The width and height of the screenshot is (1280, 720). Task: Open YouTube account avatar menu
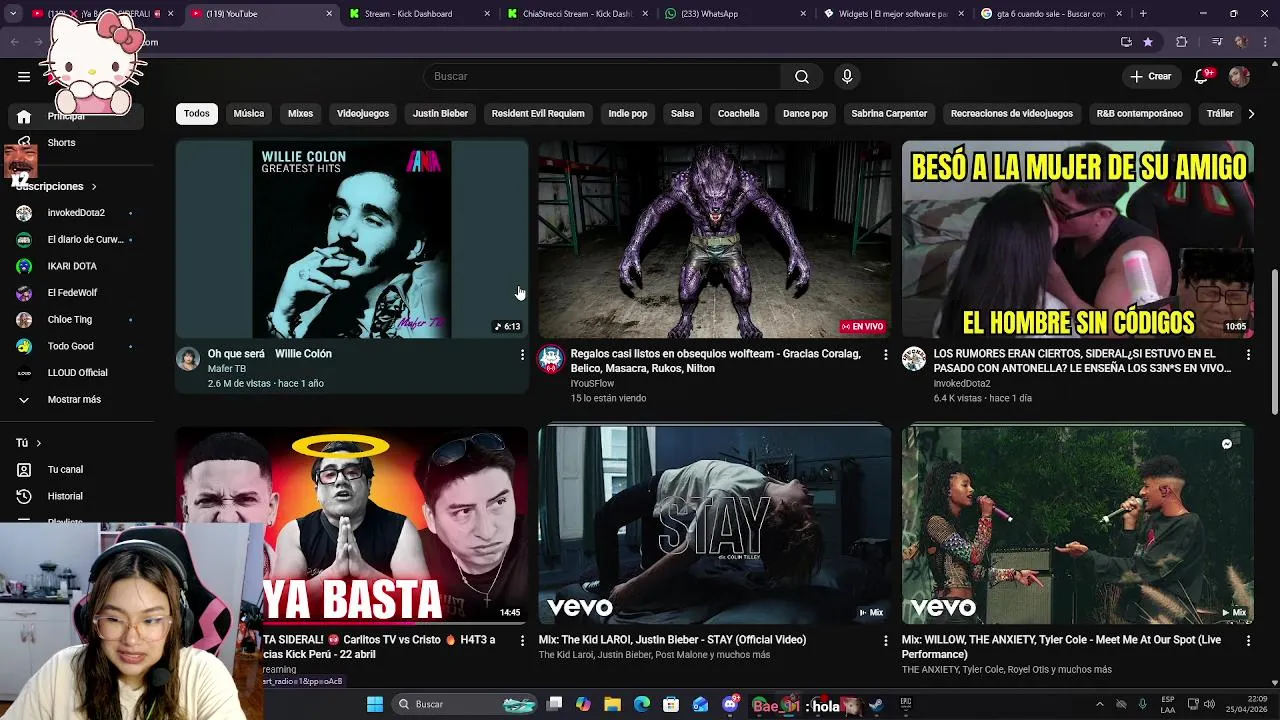1239,76
